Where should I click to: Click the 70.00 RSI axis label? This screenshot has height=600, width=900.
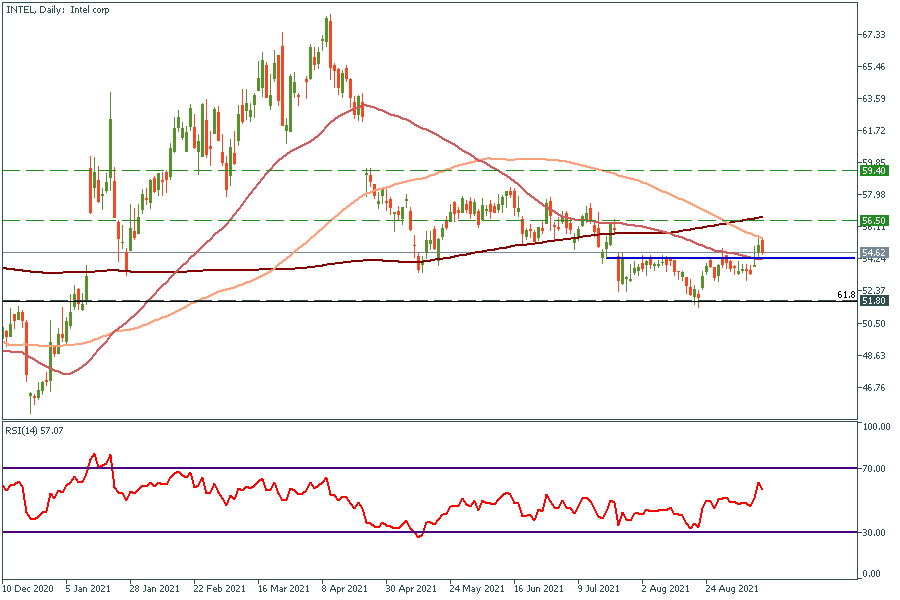[x=876, y=468]
